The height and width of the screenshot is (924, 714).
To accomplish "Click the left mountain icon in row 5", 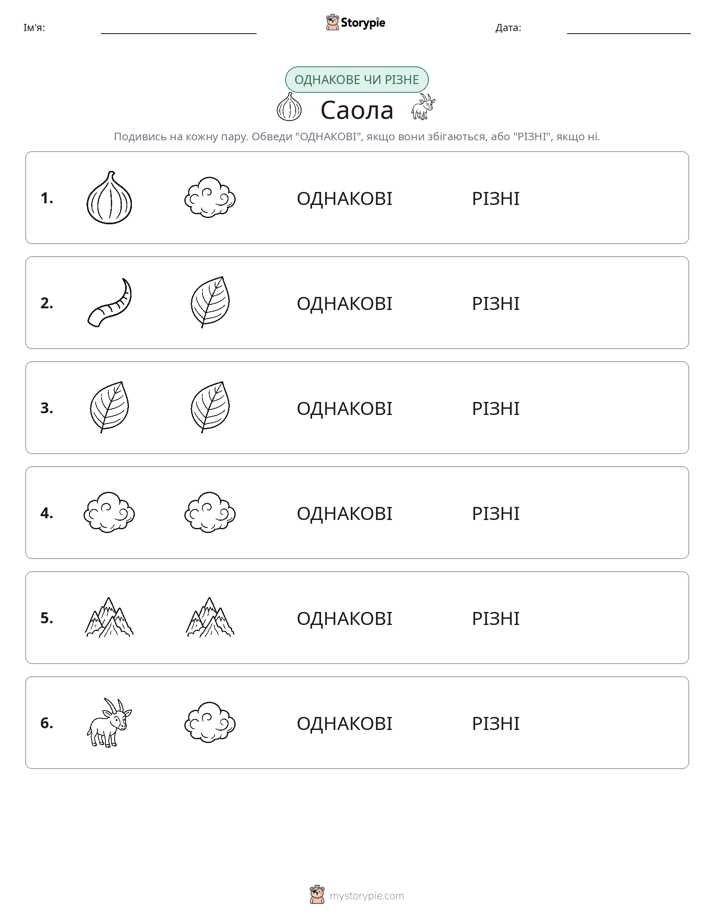I will click(x=109, y=617).
